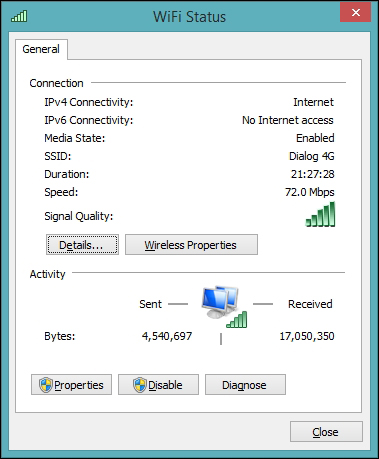
Task: Click the Close button at bottom
Action: [x=326, y=432]
